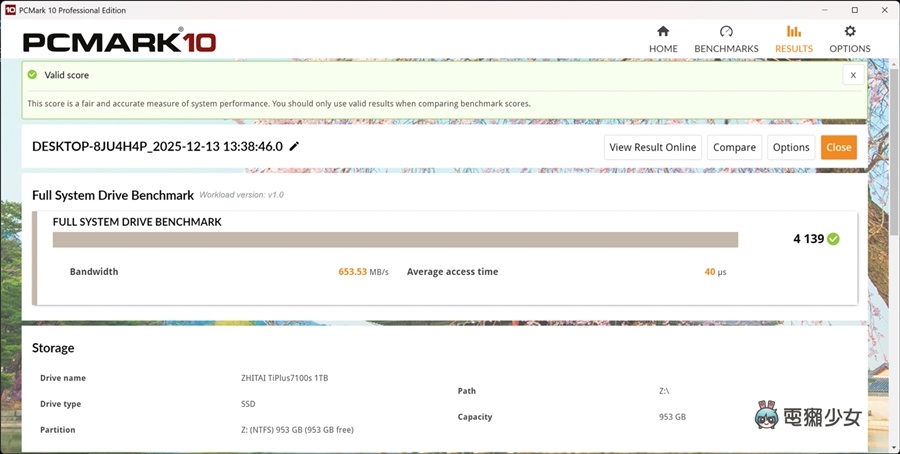Click the 40 µs average access time value

click(714, 272)
